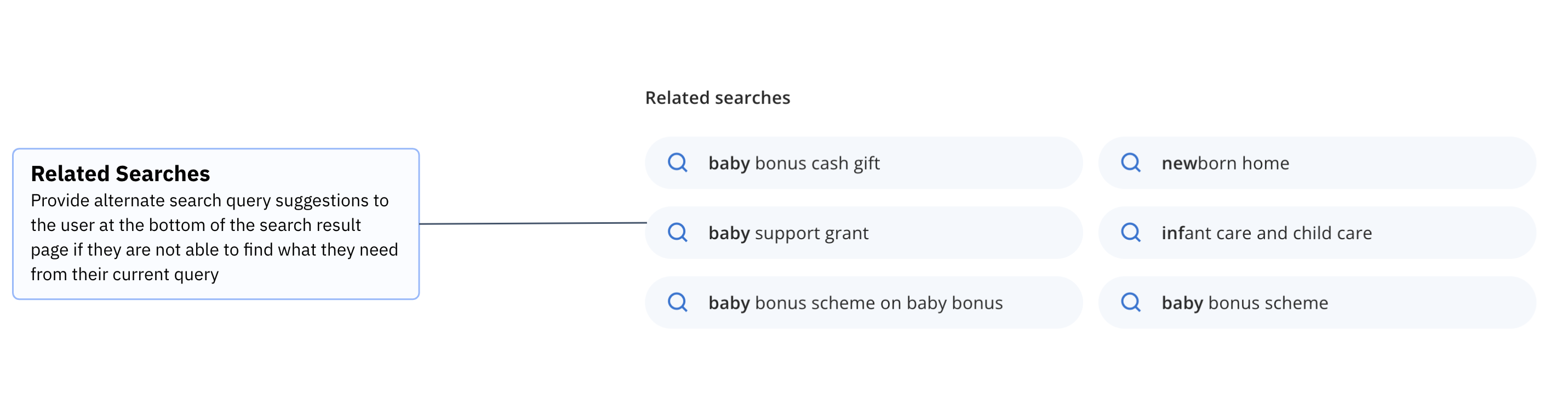This screenshot has height=405, width=1568.
Task: Click the 'Related searches' heading
Action: 718,97
